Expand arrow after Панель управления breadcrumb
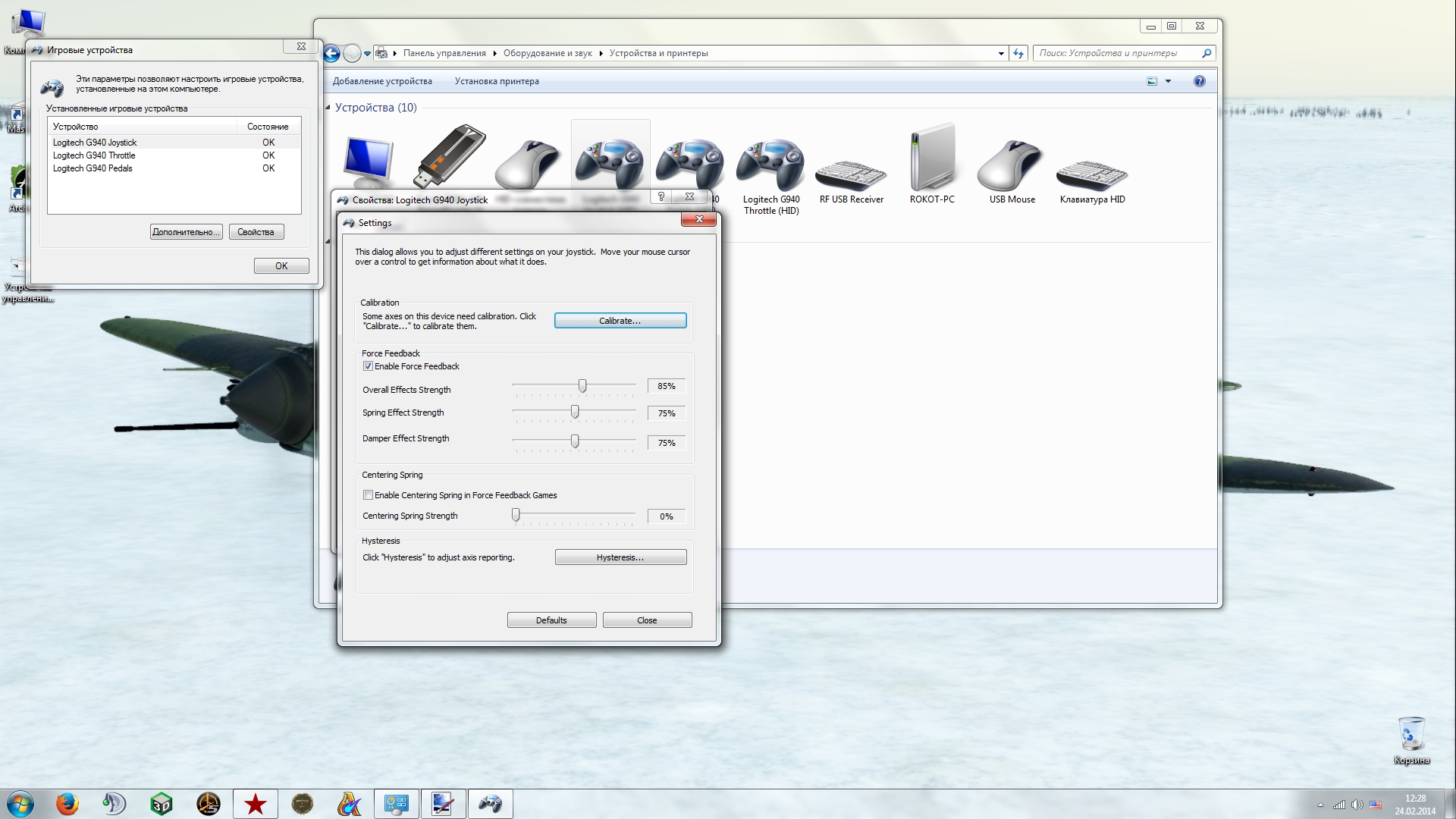The height and width of the screenshot is (819, 1456). (x=495, y=53)
